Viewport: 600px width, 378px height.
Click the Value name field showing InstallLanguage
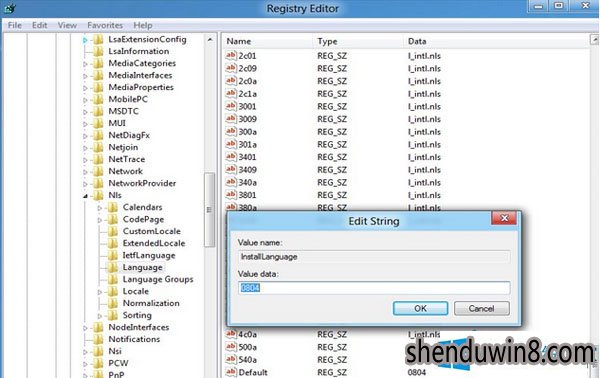point(373,257)
